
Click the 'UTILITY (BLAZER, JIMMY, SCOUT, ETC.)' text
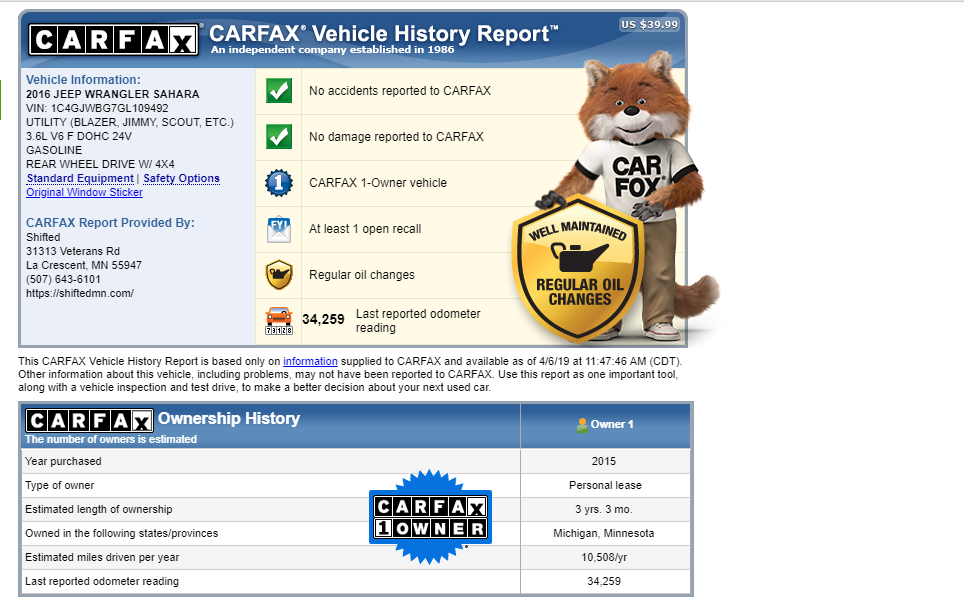click(x=130, y=122)
